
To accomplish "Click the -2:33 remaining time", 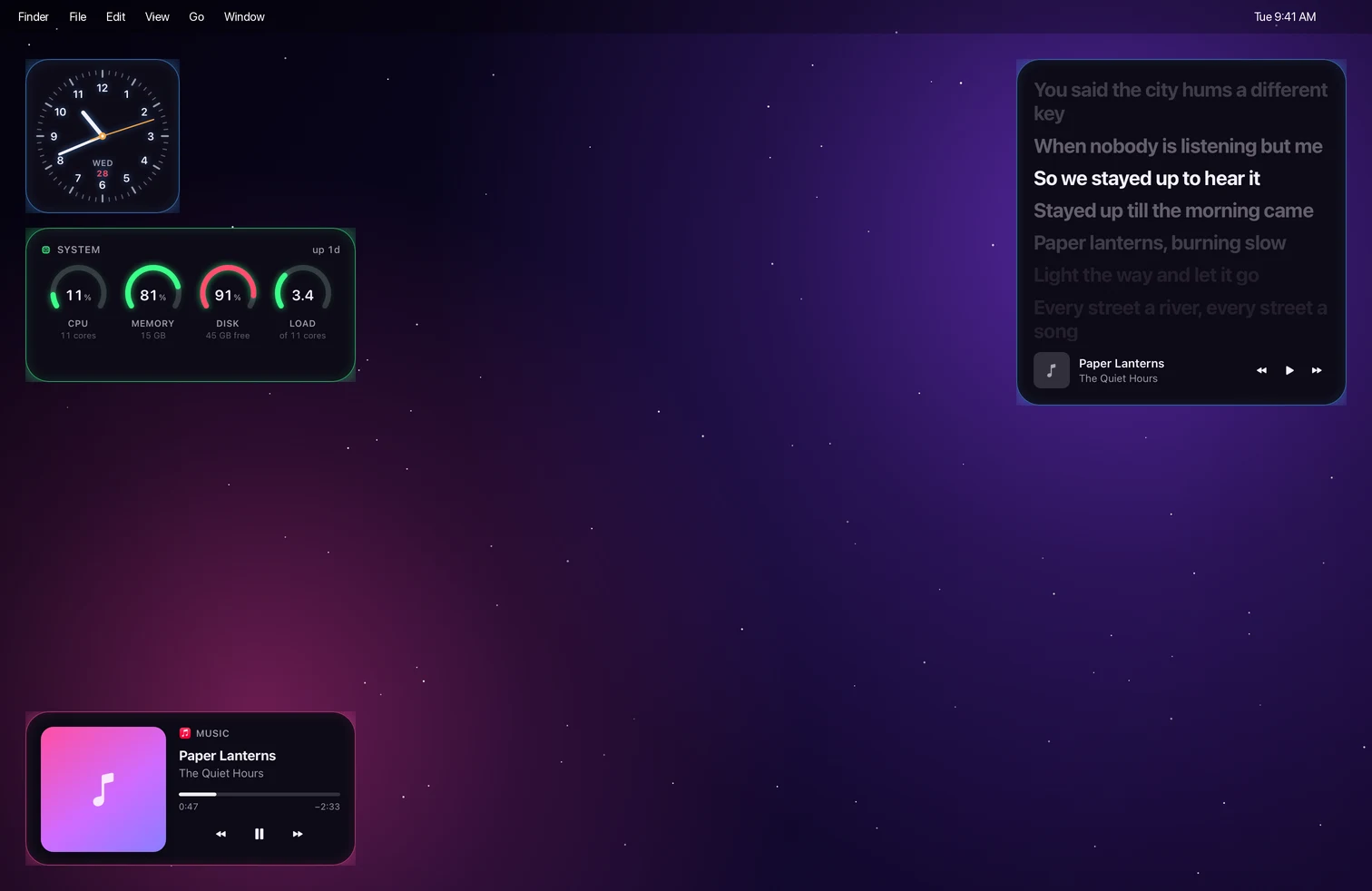I will (x=328, y=807).
